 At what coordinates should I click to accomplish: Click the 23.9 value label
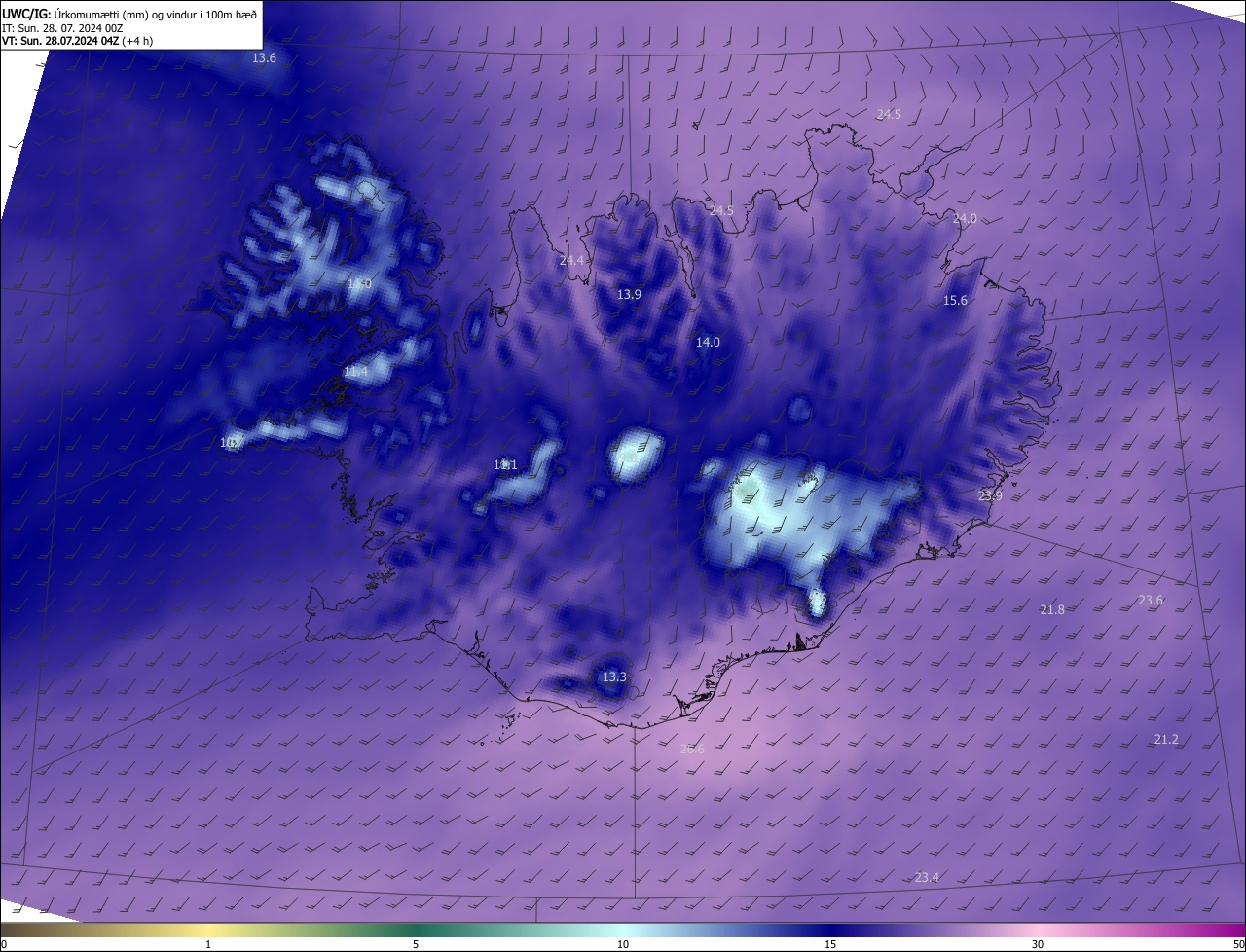click(x=990, y=496)
